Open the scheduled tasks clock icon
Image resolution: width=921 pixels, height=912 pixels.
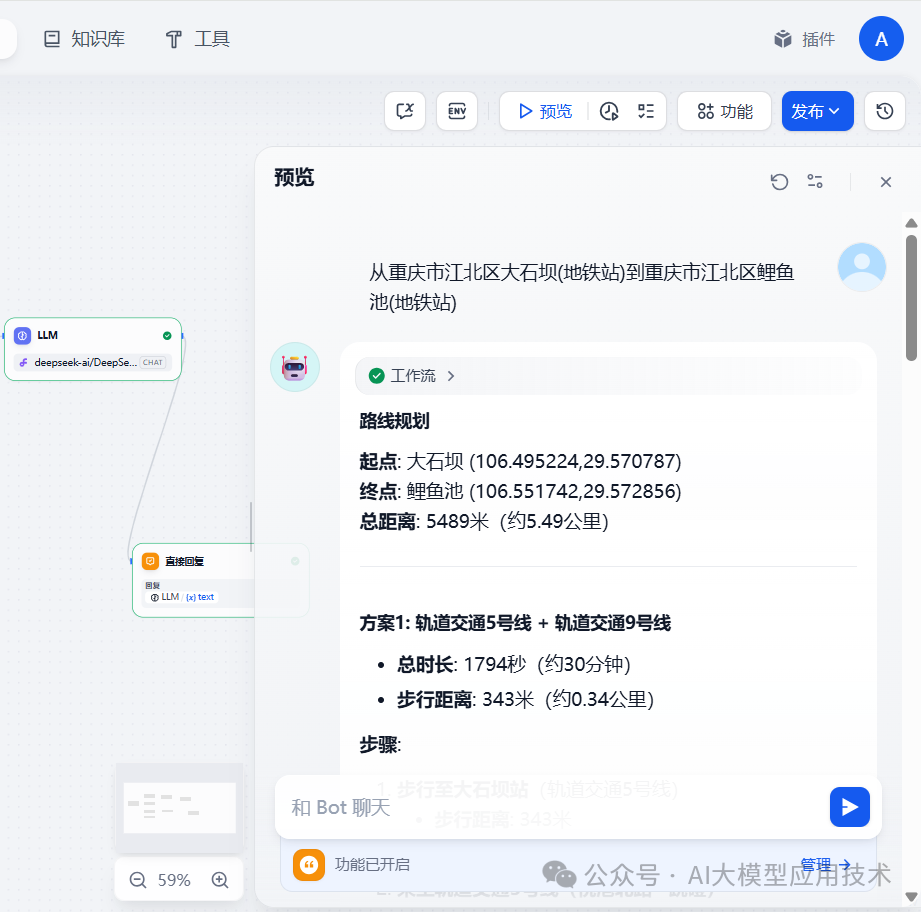(608, 111)
